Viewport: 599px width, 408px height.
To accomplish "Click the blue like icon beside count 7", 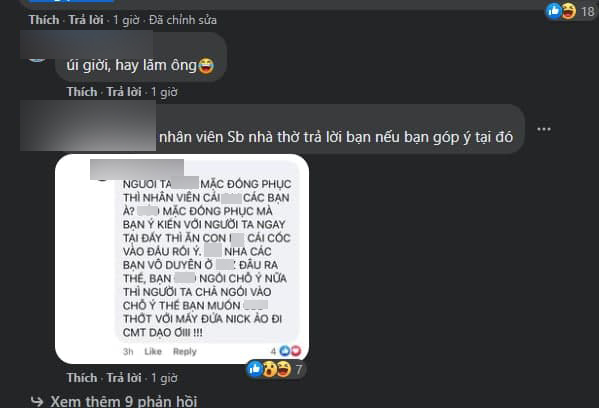I will pyautogui.click(x=255, y=369).
